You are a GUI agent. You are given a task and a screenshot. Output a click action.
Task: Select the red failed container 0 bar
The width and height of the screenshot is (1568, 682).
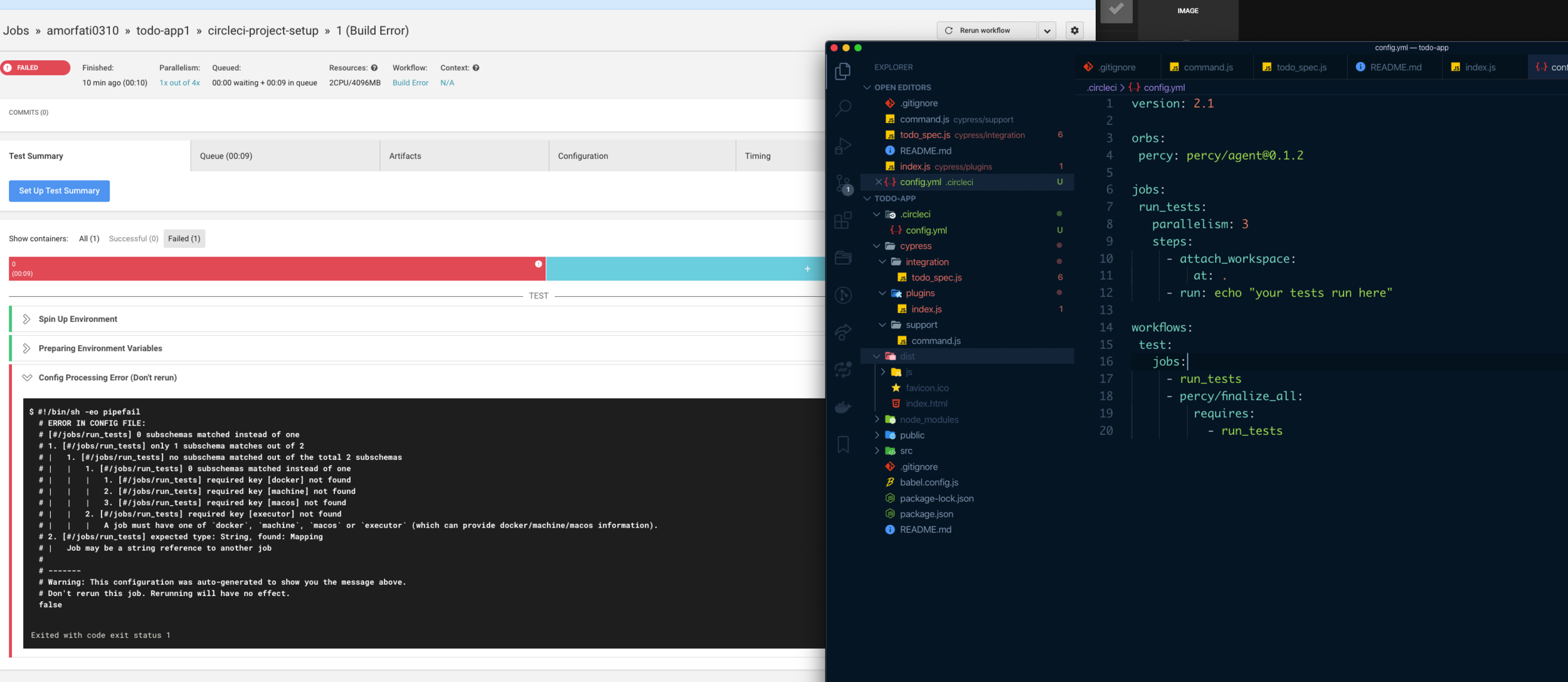tap(276, 269)
